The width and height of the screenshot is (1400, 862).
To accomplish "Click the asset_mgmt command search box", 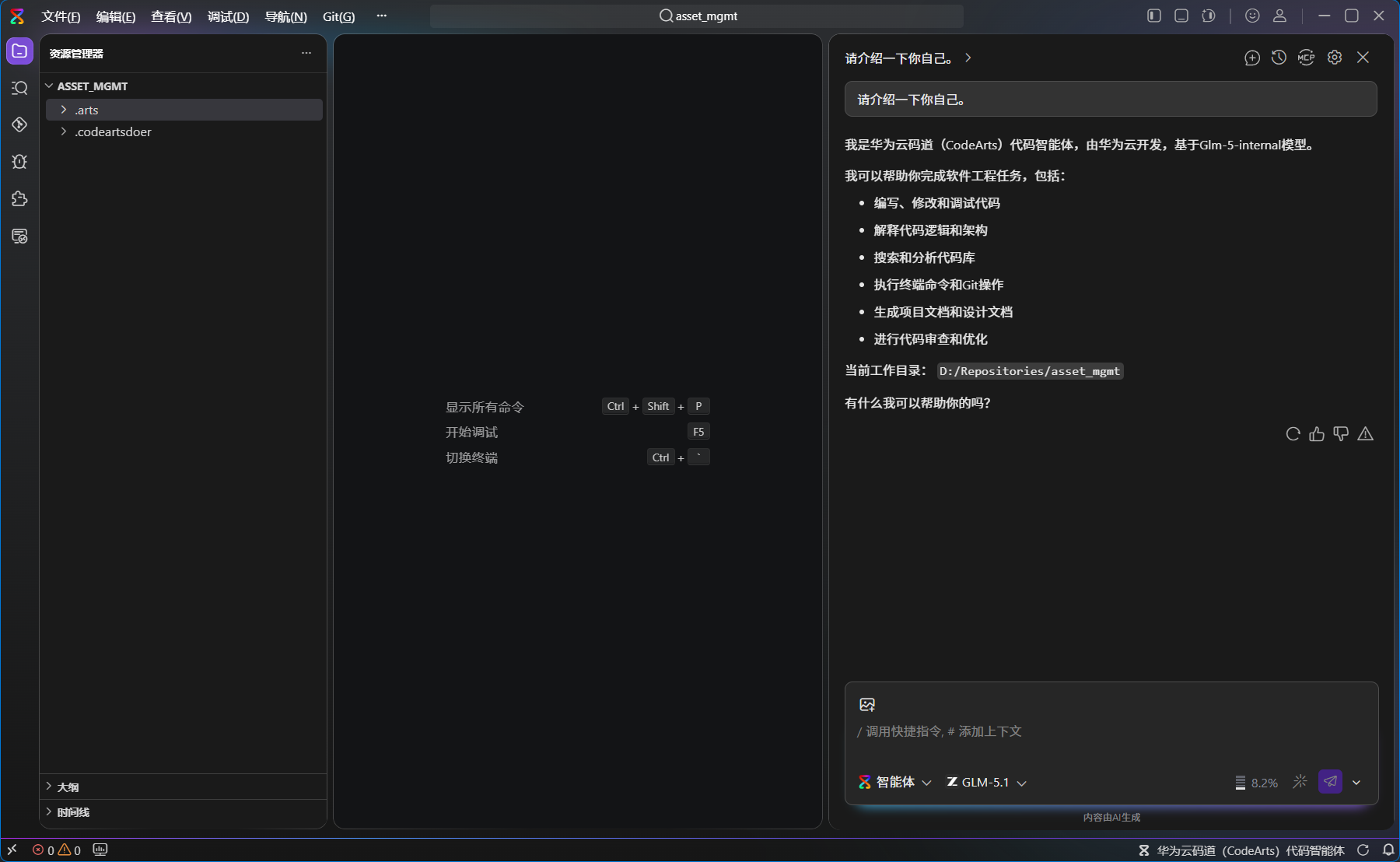I will point(697,16).
